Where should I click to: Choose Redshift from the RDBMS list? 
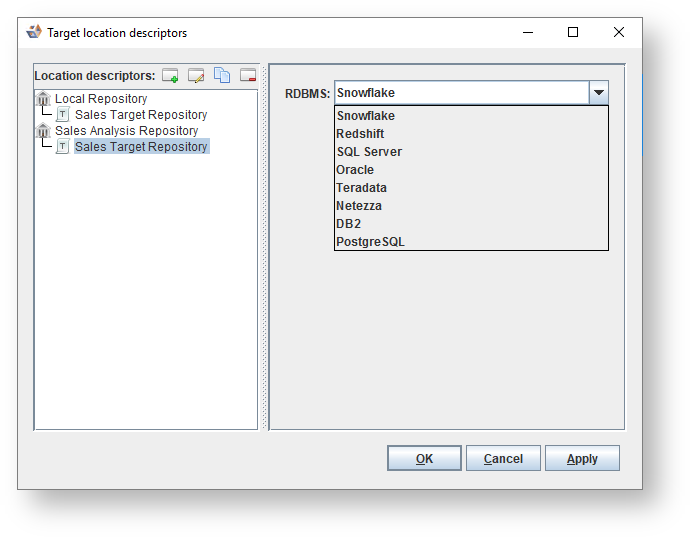tap(472, 134)
